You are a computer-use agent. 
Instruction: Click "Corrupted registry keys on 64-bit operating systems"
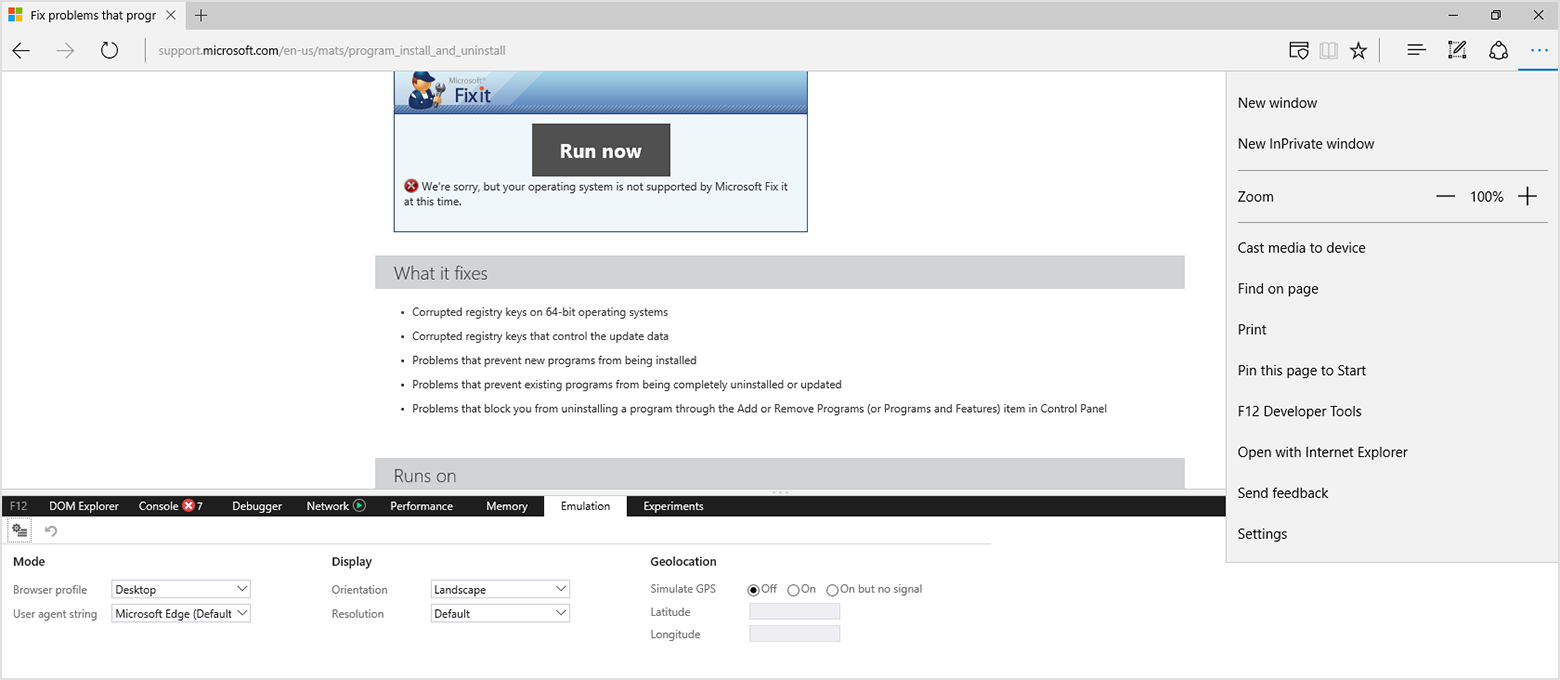[540, 312]
